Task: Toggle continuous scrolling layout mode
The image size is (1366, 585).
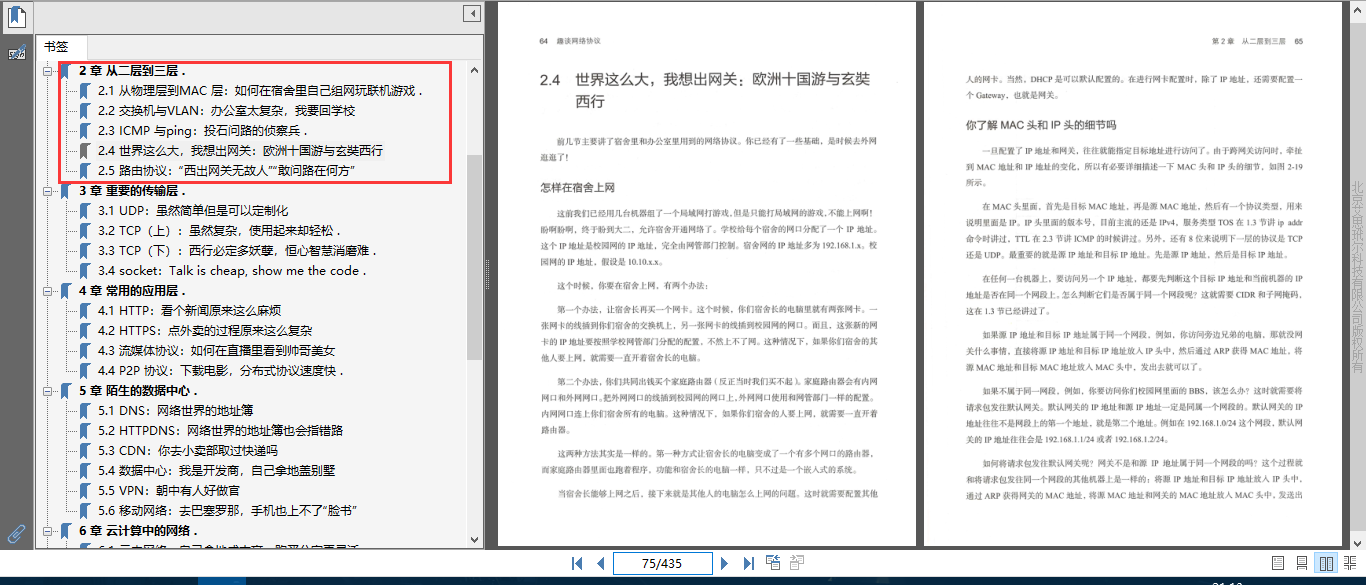Action: click(x=1302, y=563)
